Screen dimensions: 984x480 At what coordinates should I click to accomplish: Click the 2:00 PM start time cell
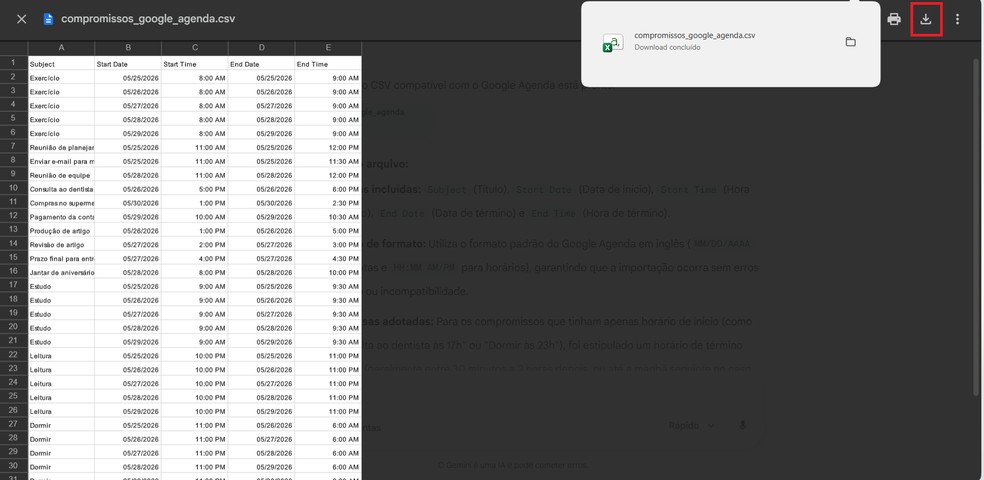click(x=195, y=245)
